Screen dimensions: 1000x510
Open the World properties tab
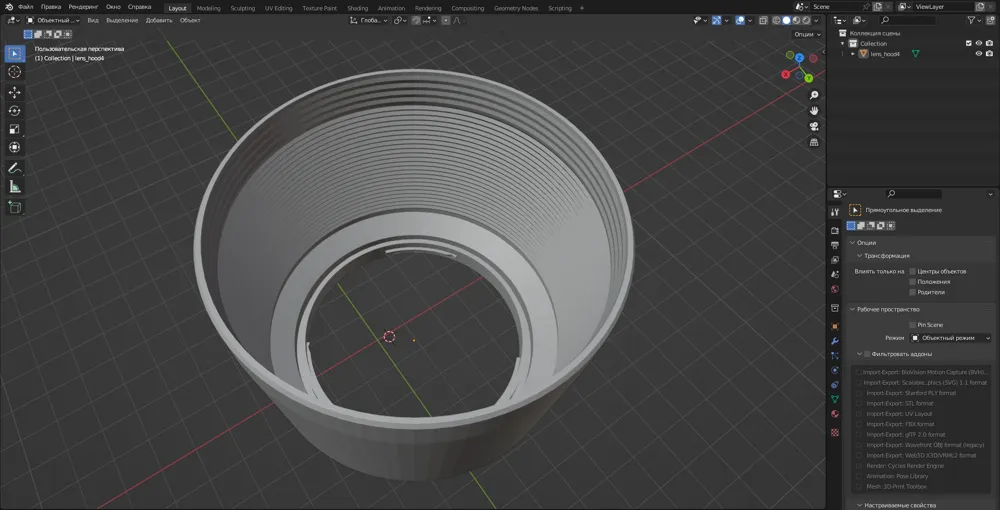(x=835, y=289)
